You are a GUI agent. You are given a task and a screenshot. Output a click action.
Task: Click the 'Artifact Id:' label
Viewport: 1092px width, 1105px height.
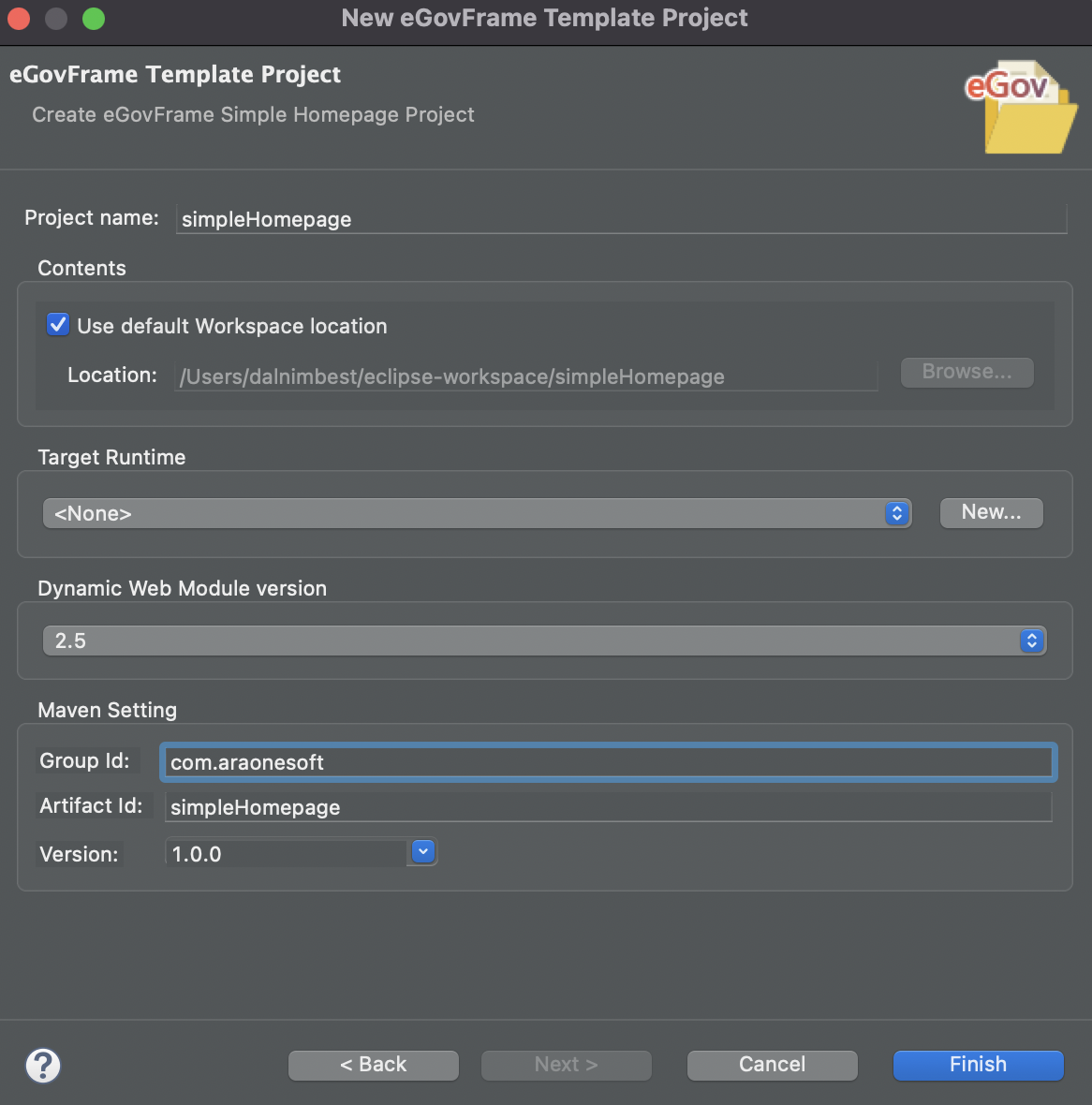pos(91,805)
